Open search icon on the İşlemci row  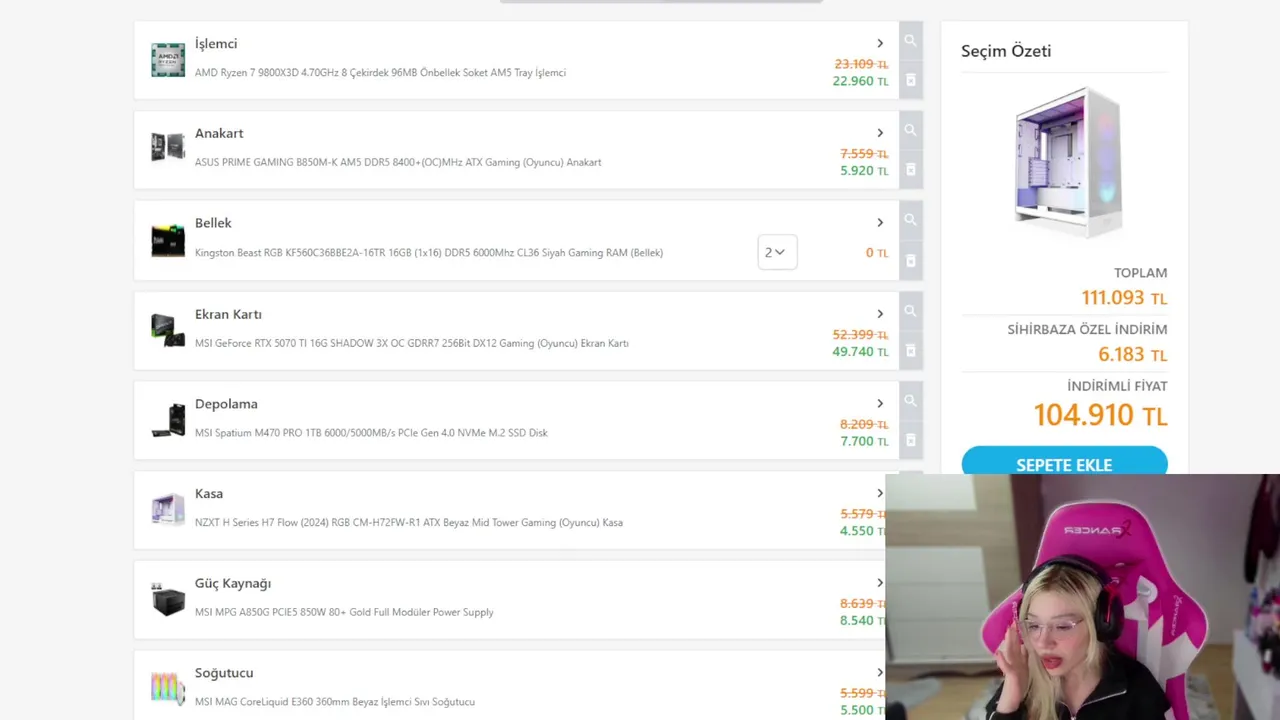pos(910,41)
